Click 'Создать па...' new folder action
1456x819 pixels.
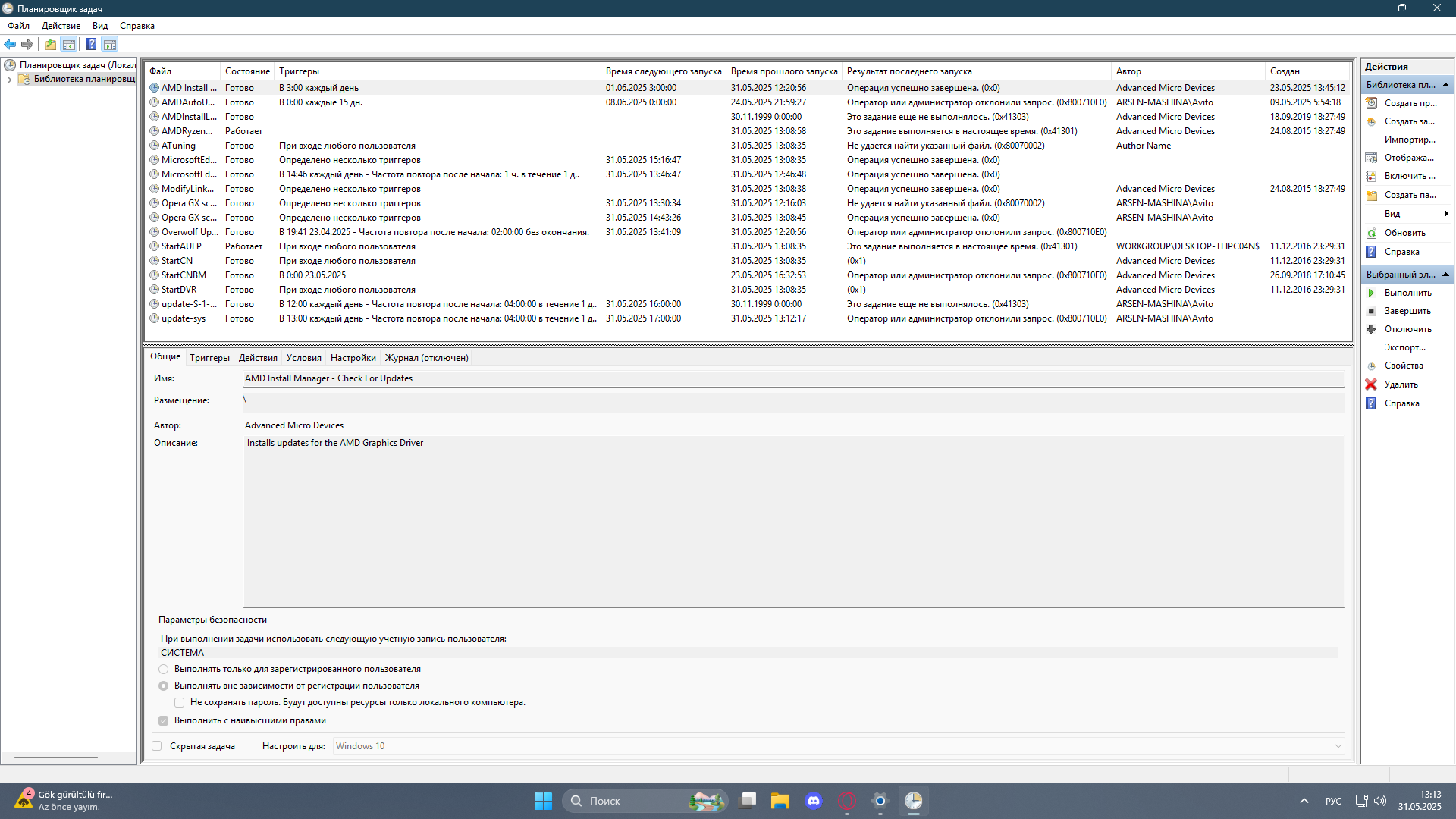[1410, 195]
